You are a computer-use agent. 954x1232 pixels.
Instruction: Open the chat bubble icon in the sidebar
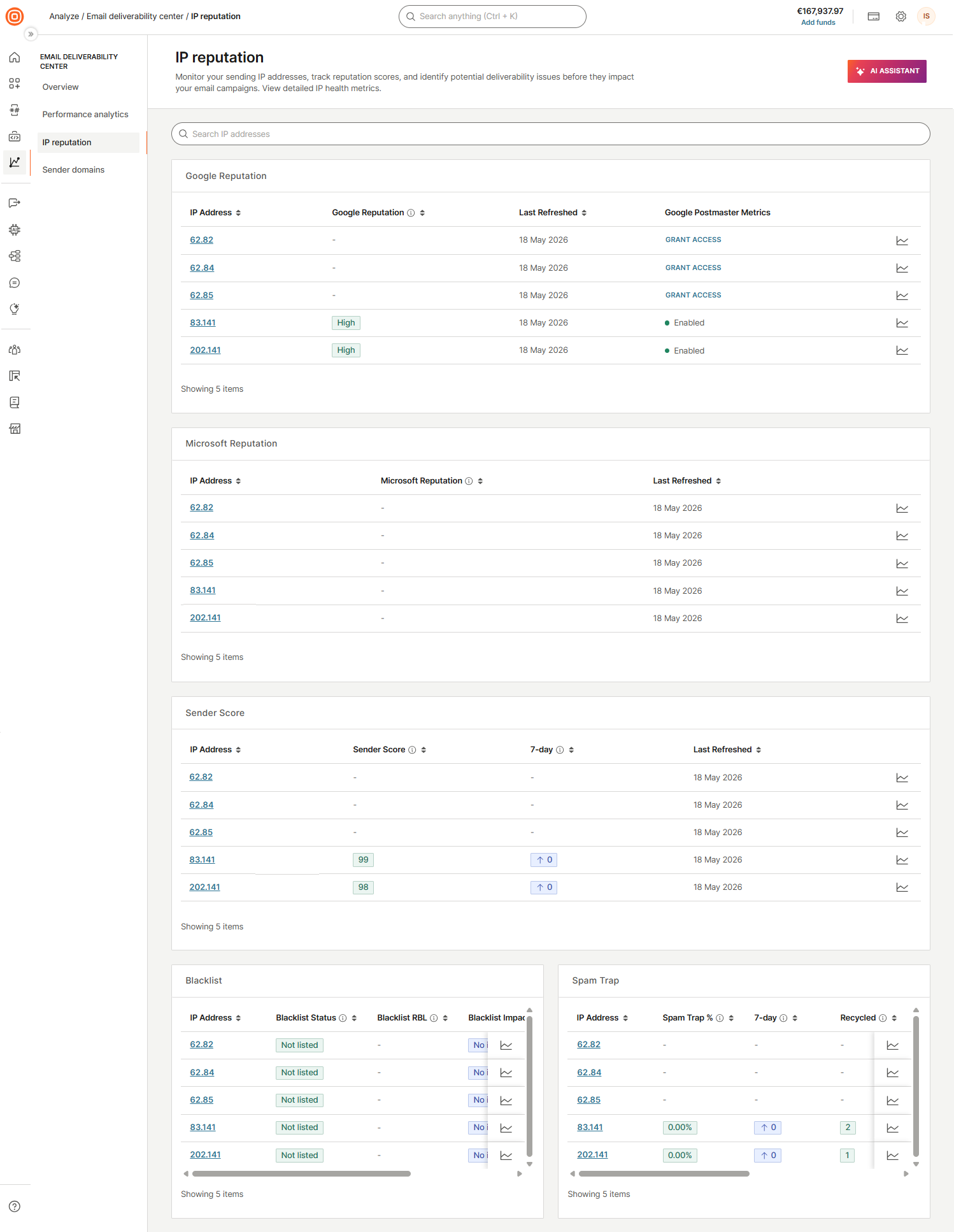(x=15, y=283)
